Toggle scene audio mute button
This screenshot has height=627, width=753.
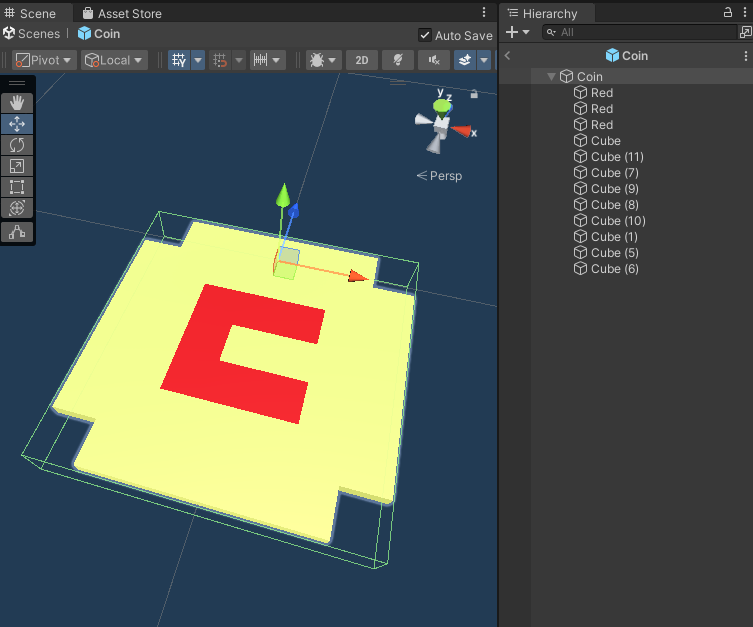434,60
